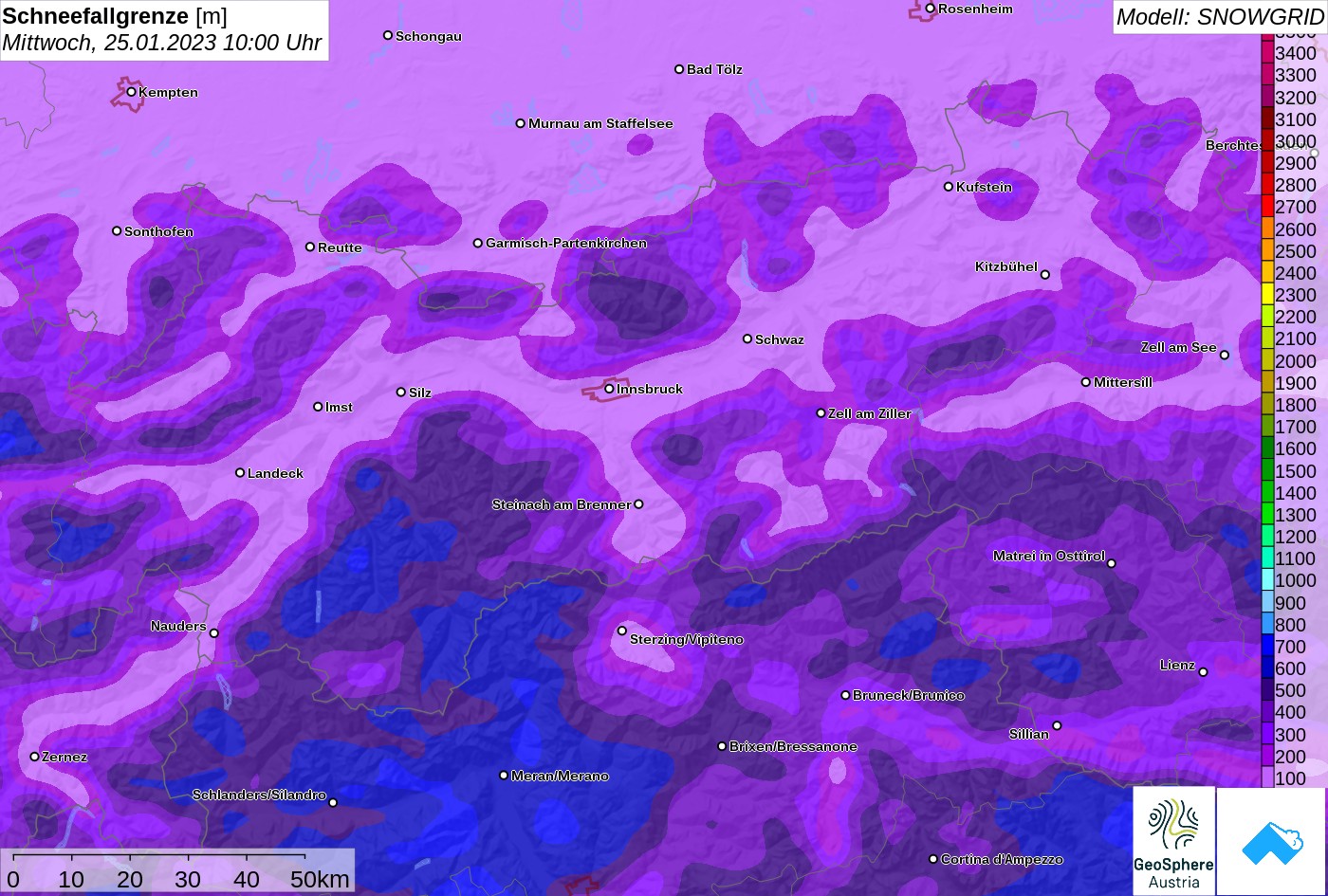Click the Landeck marker dot

(240, 473)
